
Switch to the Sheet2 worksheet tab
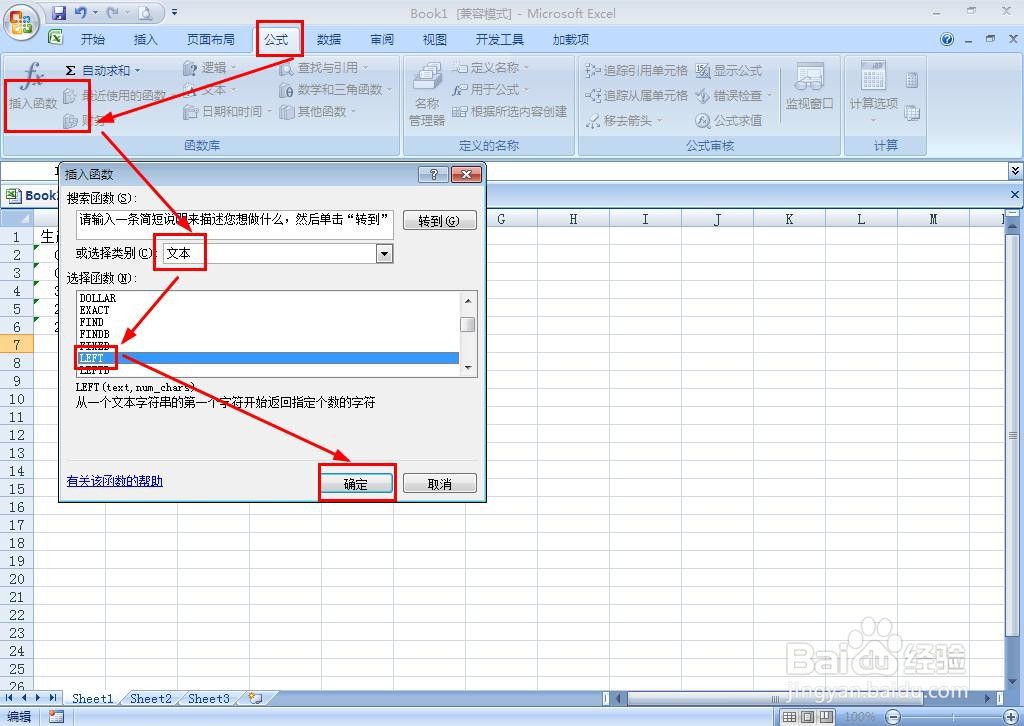tap(151, 699)
